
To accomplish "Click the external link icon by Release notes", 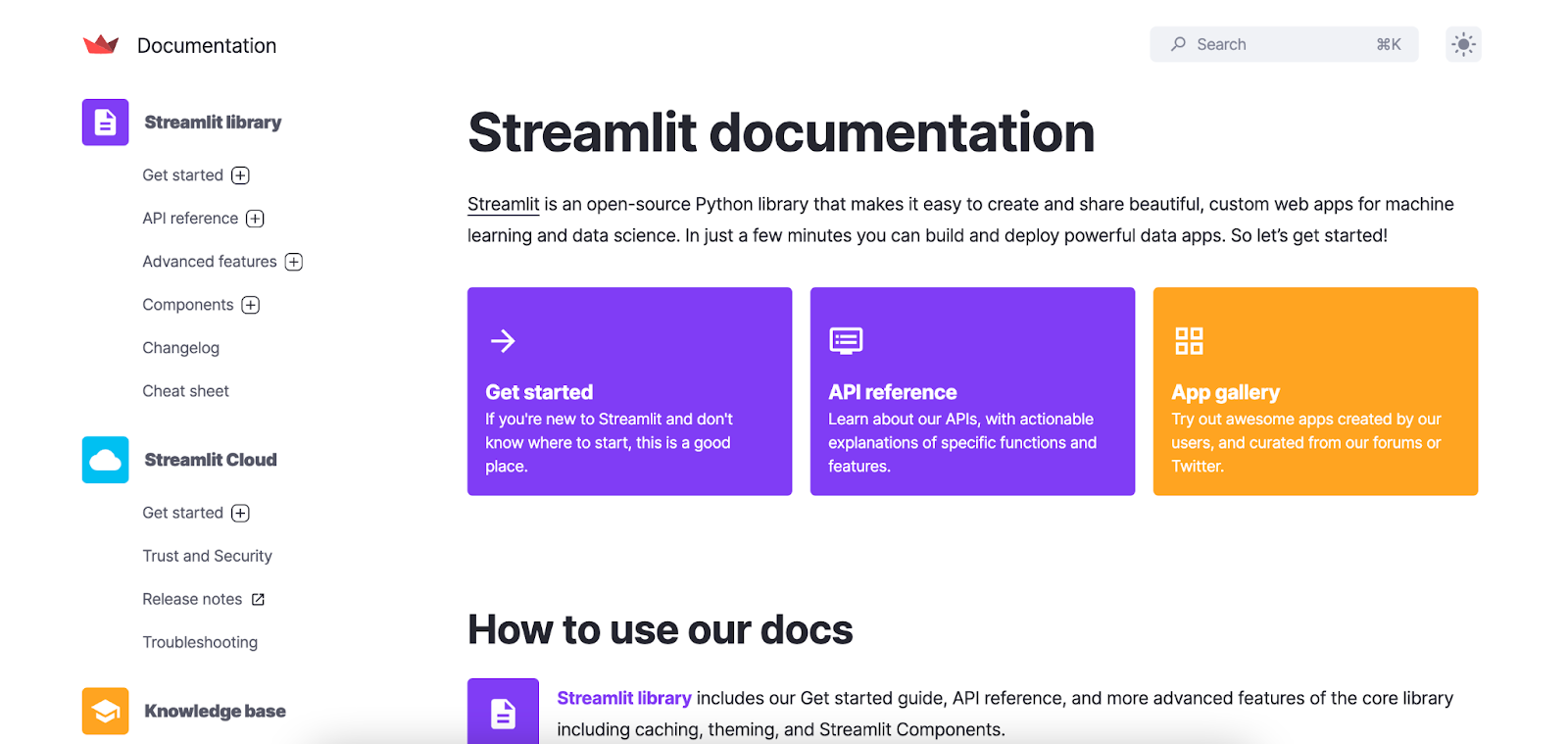I will click(259, 599).
